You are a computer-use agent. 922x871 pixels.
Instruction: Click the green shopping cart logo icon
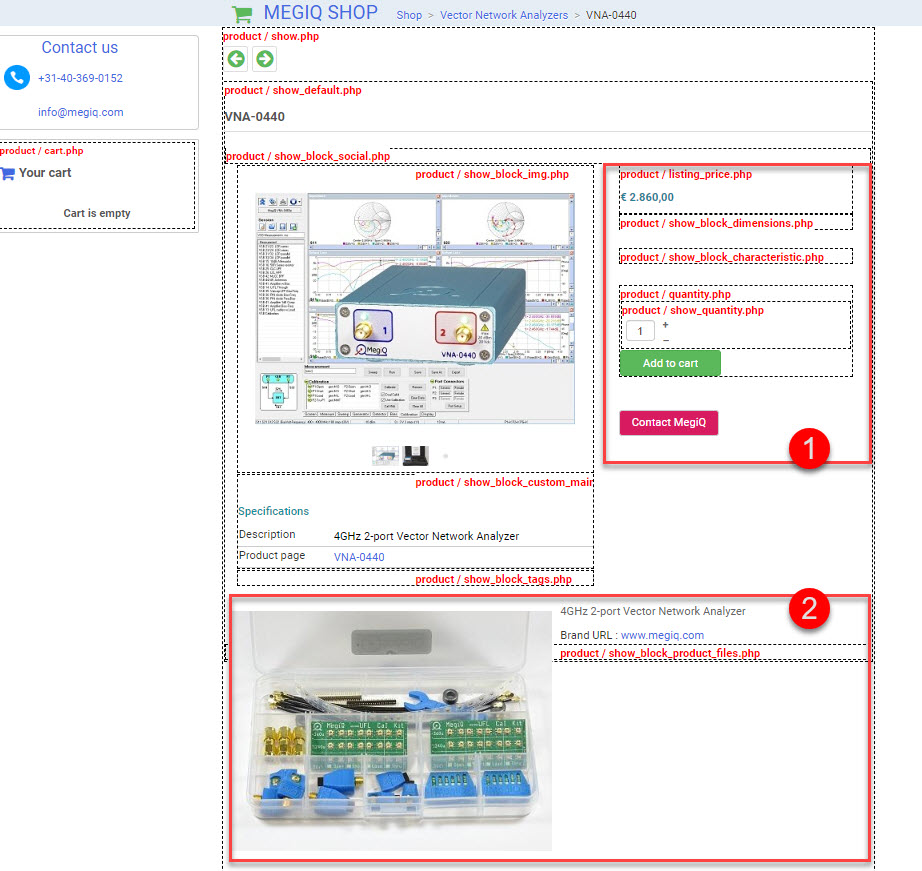(242, 14)
